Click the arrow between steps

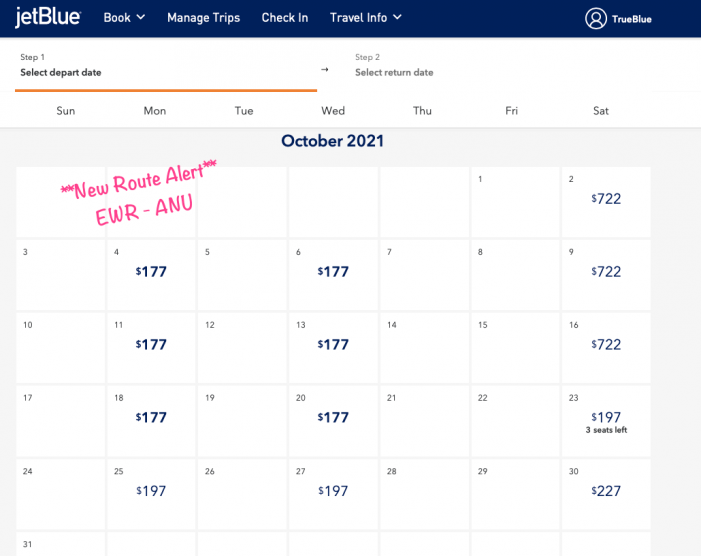tap(324, 69)
